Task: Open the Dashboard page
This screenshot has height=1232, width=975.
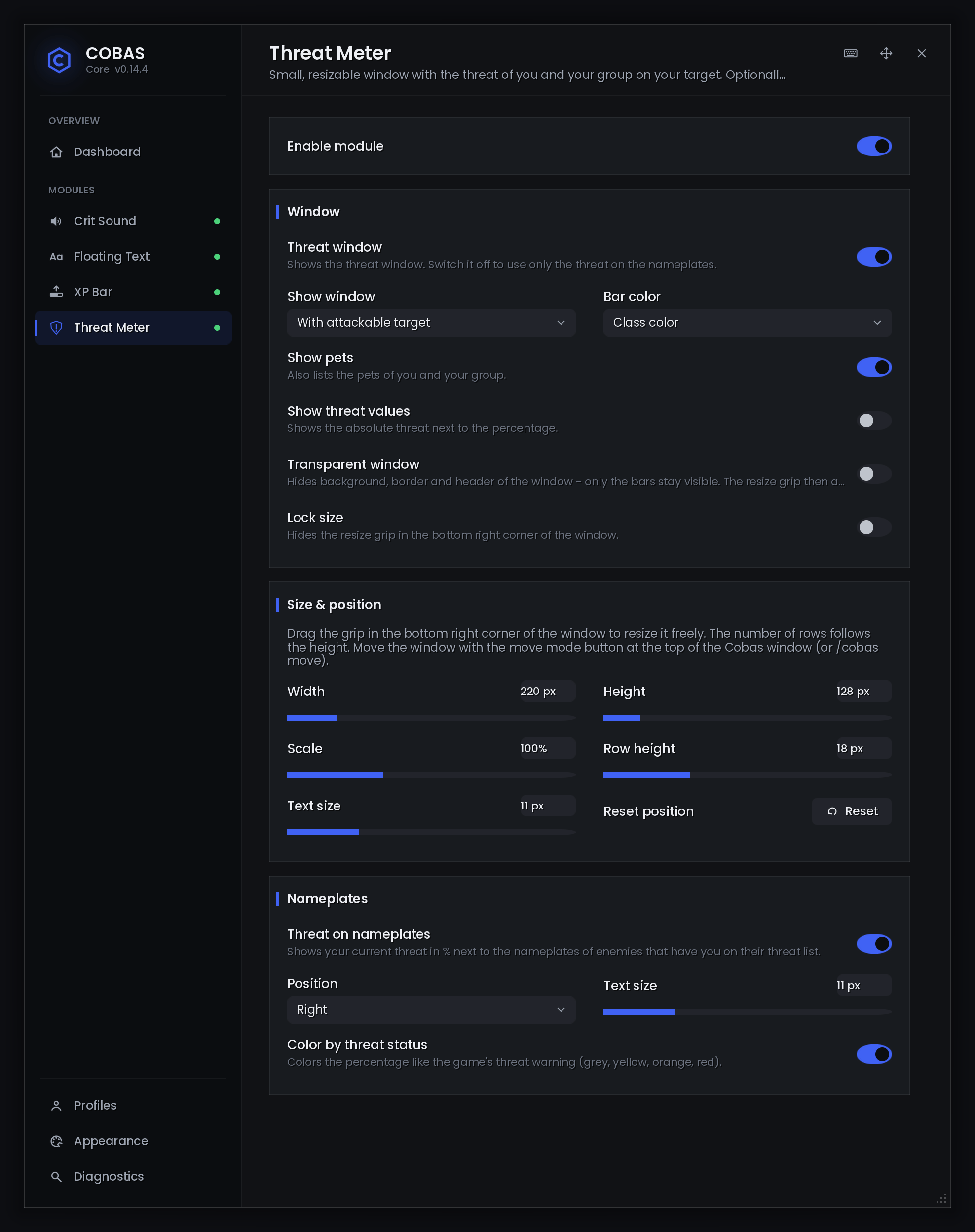Action: [133, 152]
